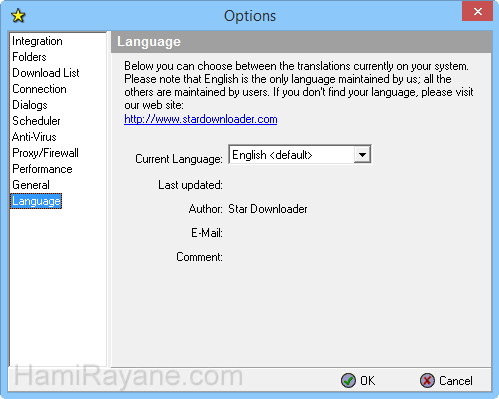Click the green checkmark OK icon
Viewport: 499px width, 399px height.
(348, 380)
